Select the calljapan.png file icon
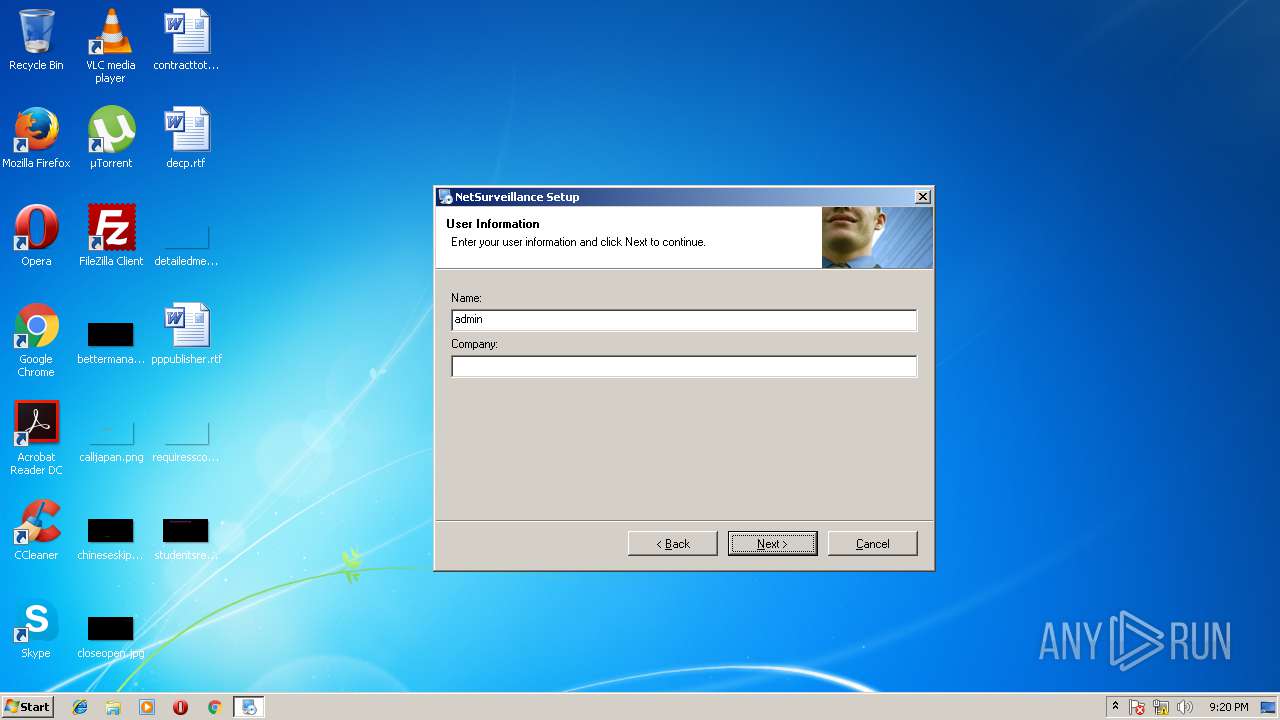Screen dimensions: 1280x720 click(110, 441)
